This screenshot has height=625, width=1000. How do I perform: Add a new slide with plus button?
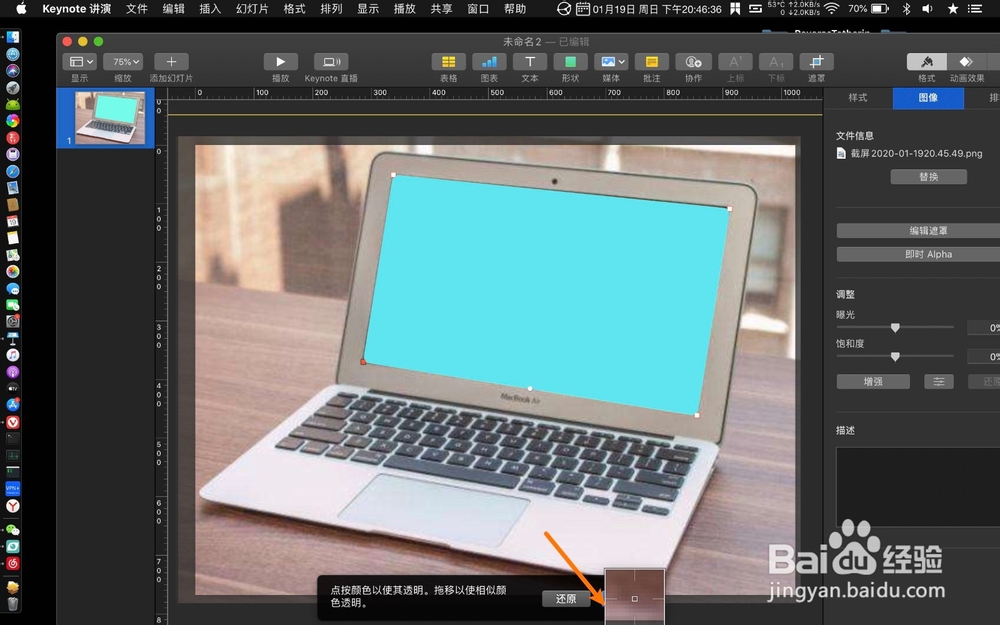(x=171, y=62)
